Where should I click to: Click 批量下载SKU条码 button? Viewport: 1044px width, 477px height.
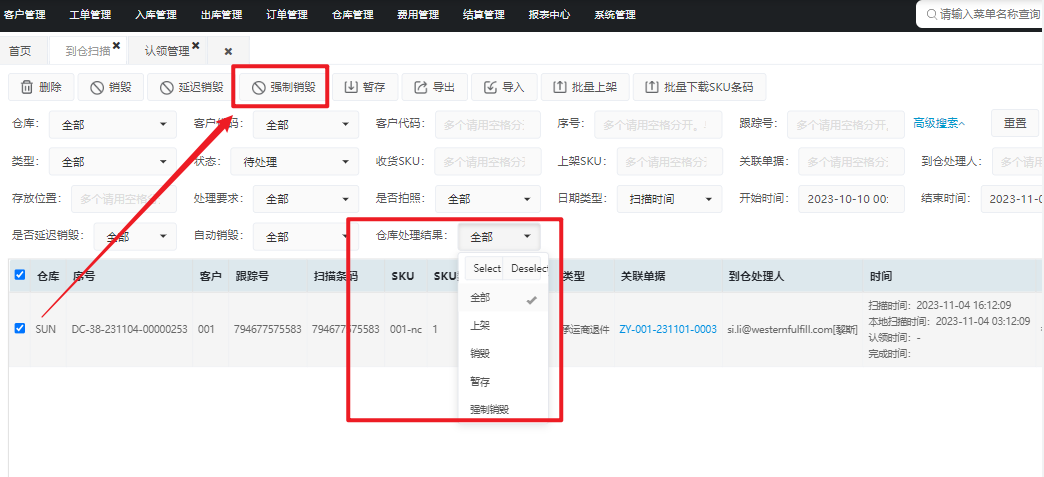pos(699,87)
